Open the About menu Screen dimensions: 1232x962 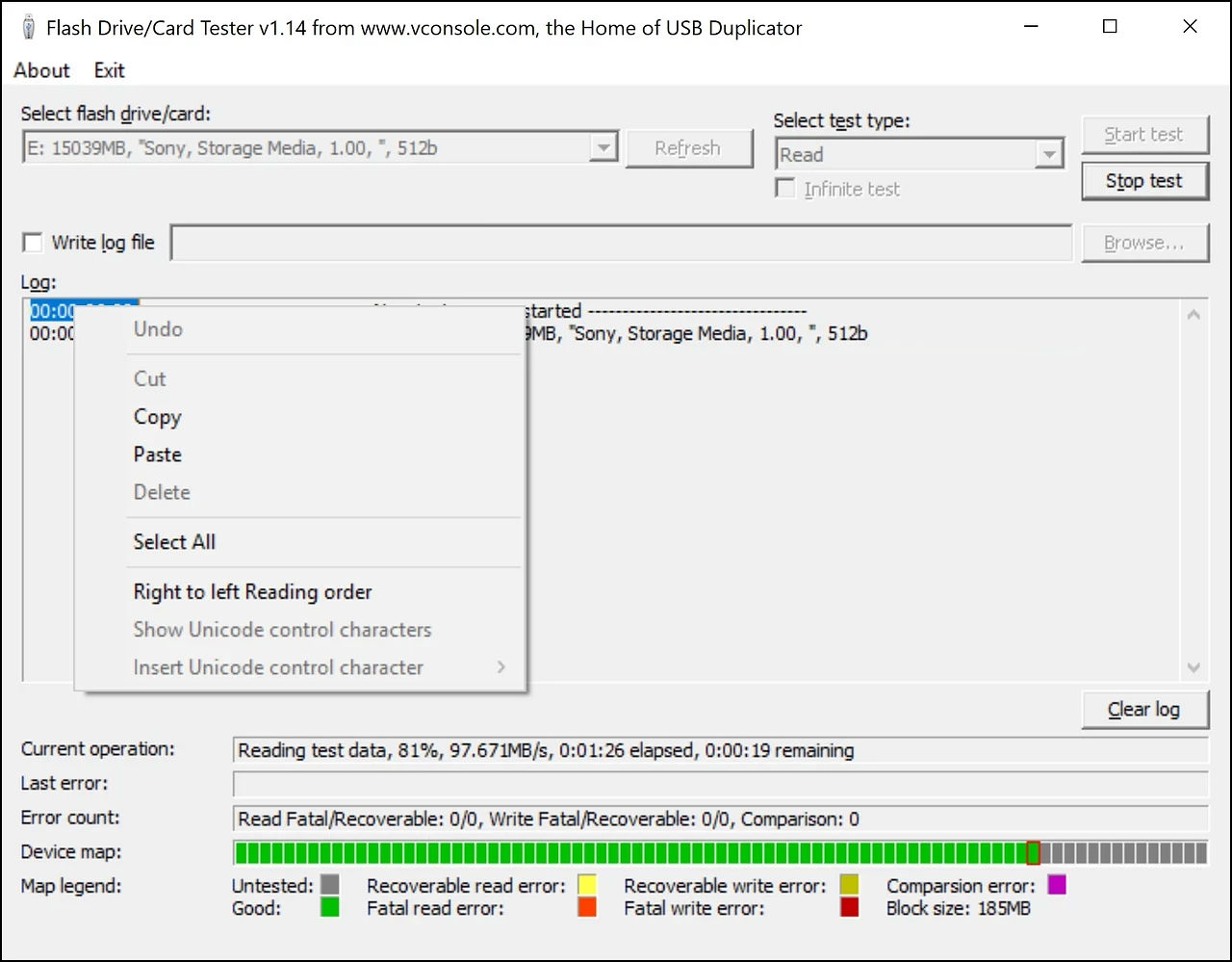tap(41, 69)
